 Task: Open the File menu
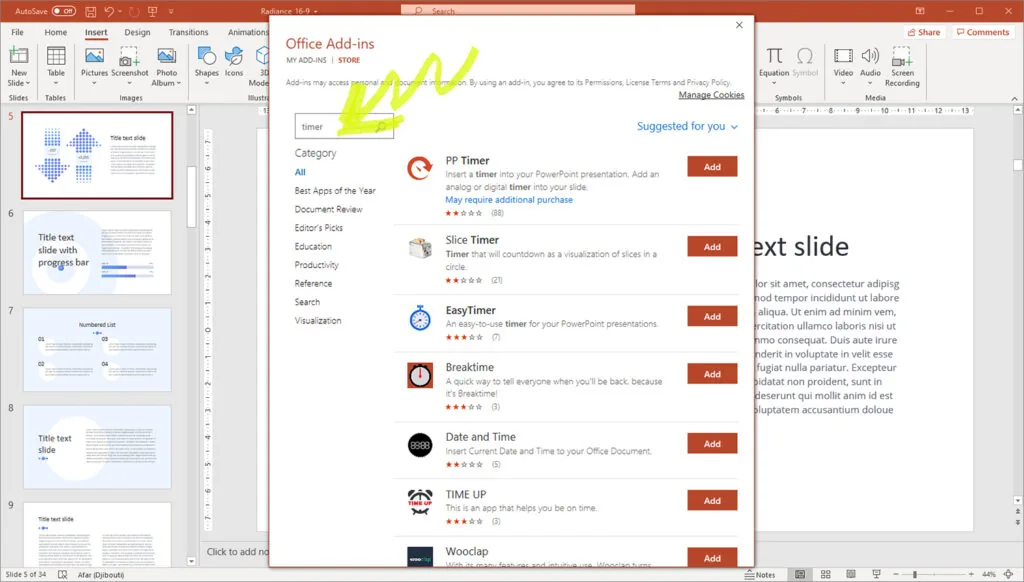18,32
